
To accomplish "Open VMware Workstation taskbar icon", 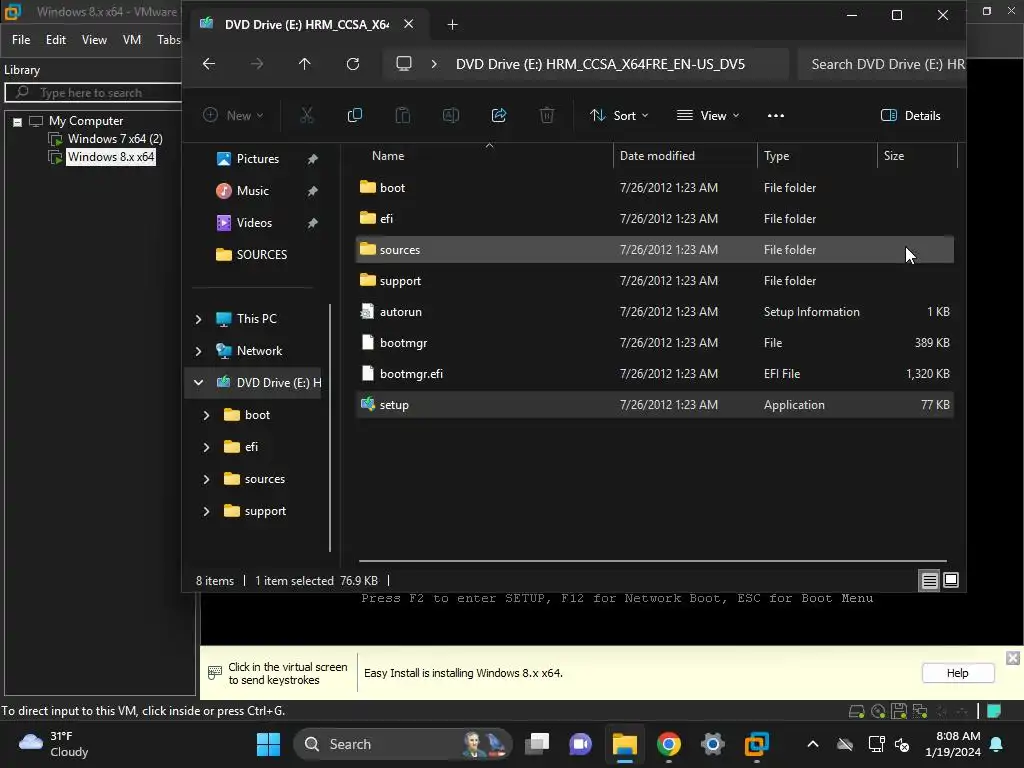I will 756,744.
